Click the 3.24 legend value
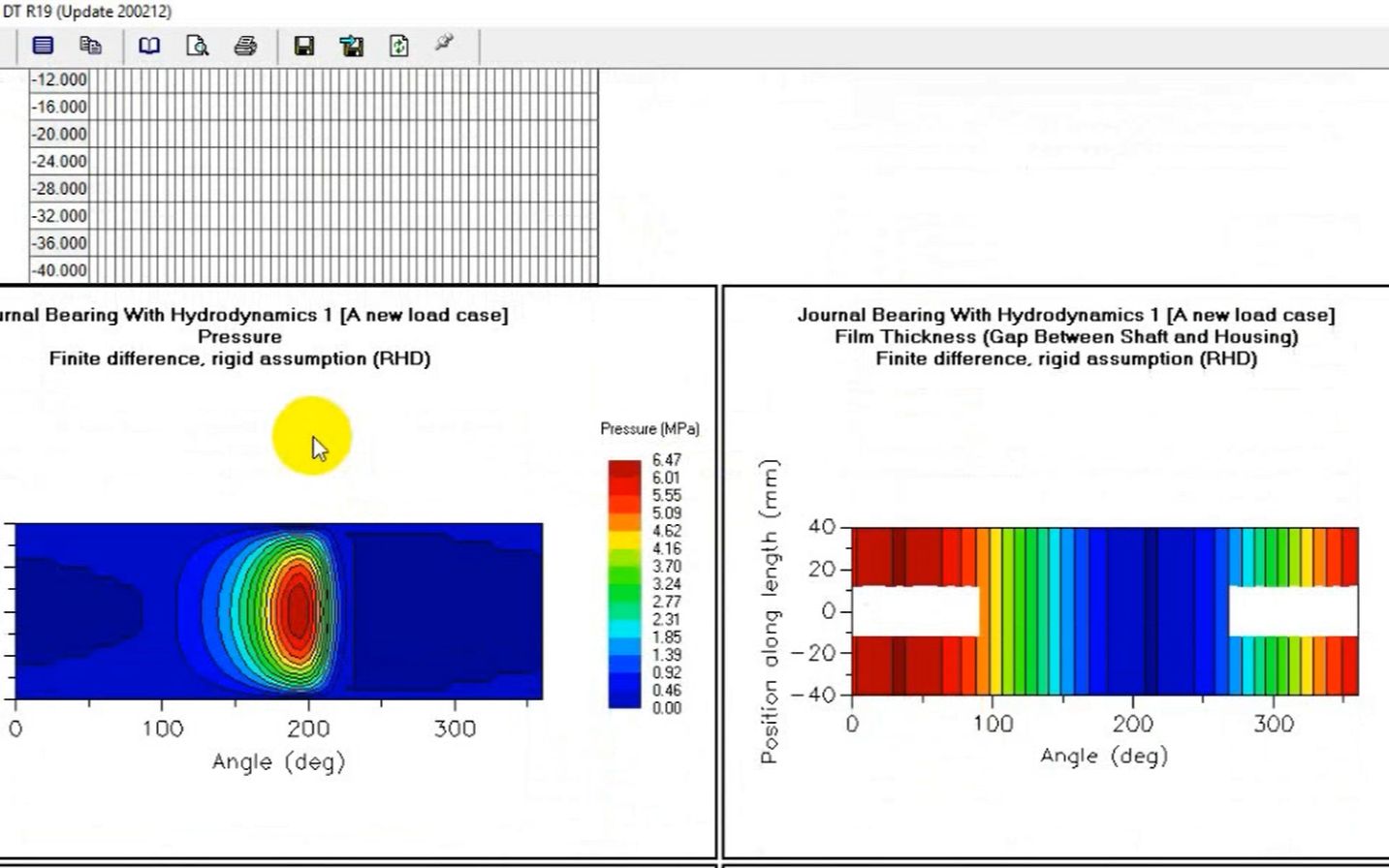The width and height of the screenshot is (1389, 868). [x=667, y=584]
